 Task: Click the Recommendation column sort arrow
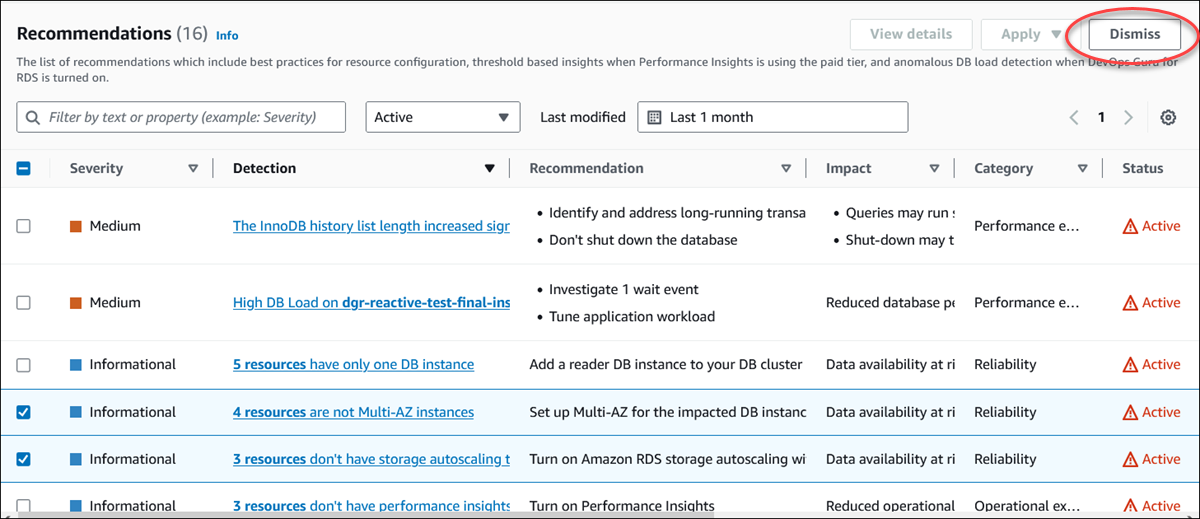786,169
